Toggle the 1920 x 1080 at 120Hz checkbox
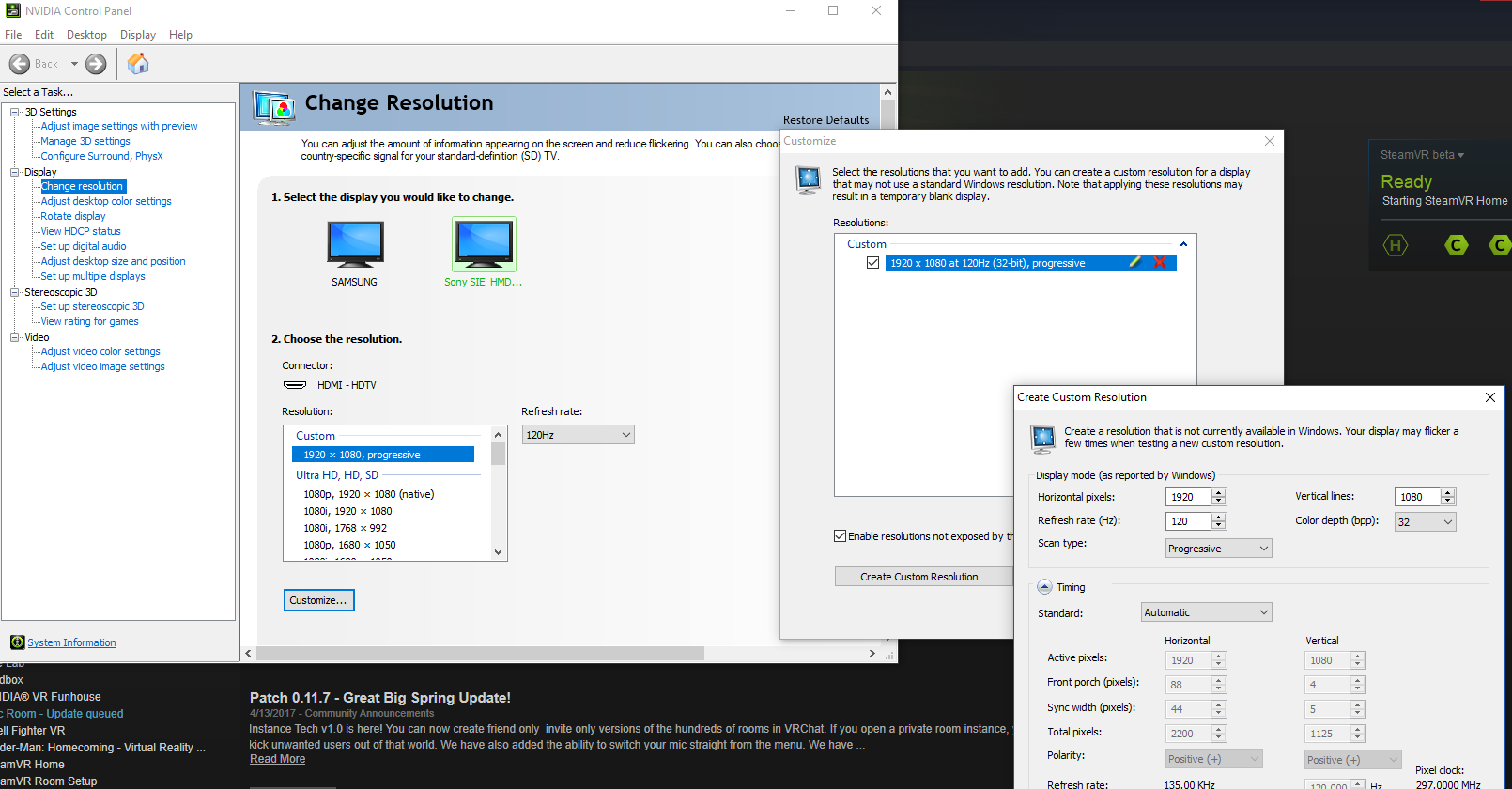 (x=873, y=263)
